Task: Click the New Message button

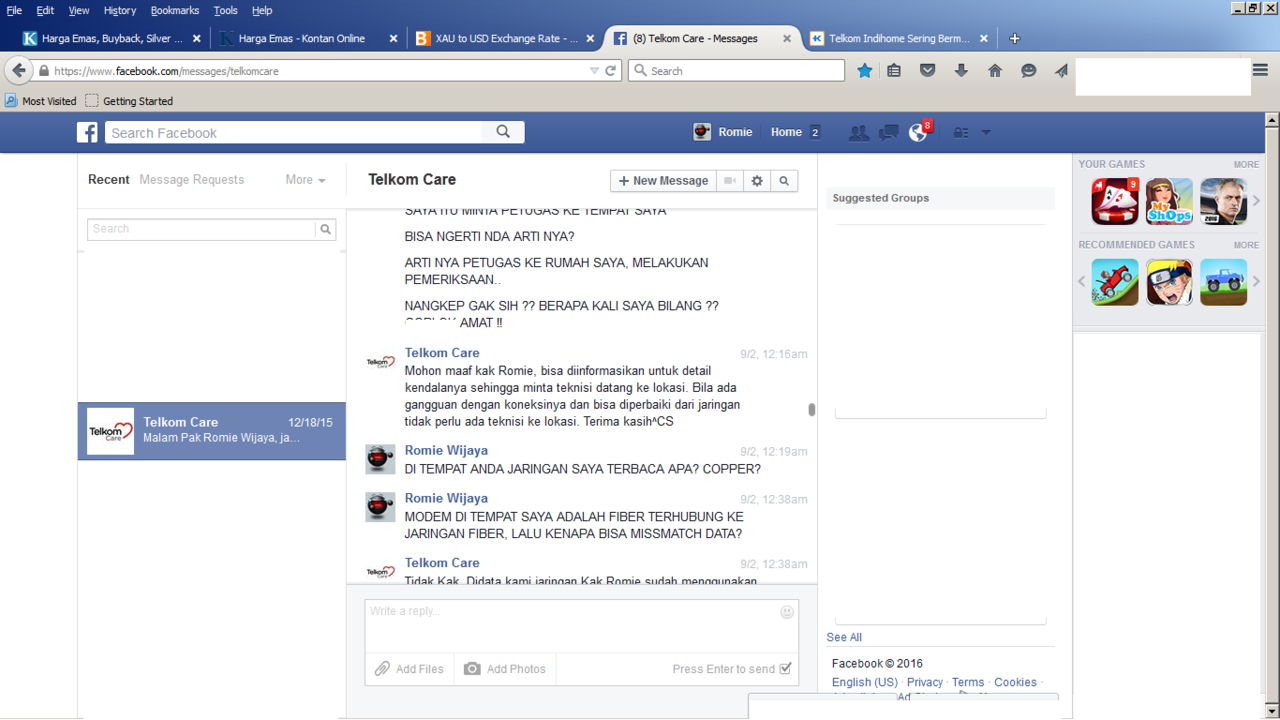Action: pyautogui.click(x=663, y=181)
